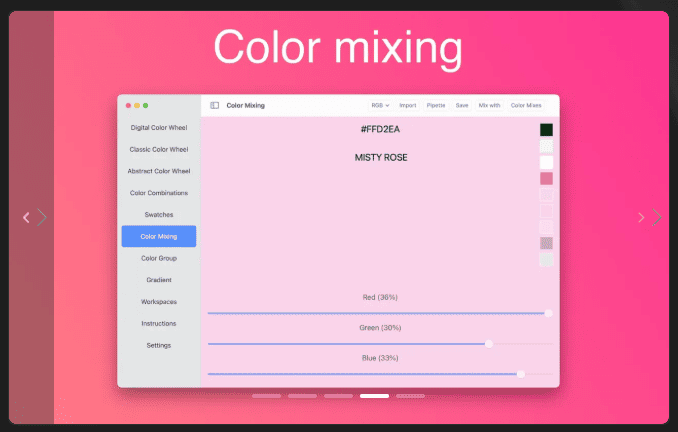The image size is (678, 432).
Task: Click the red close dot of app window
Action: click(x=128, y=106)
